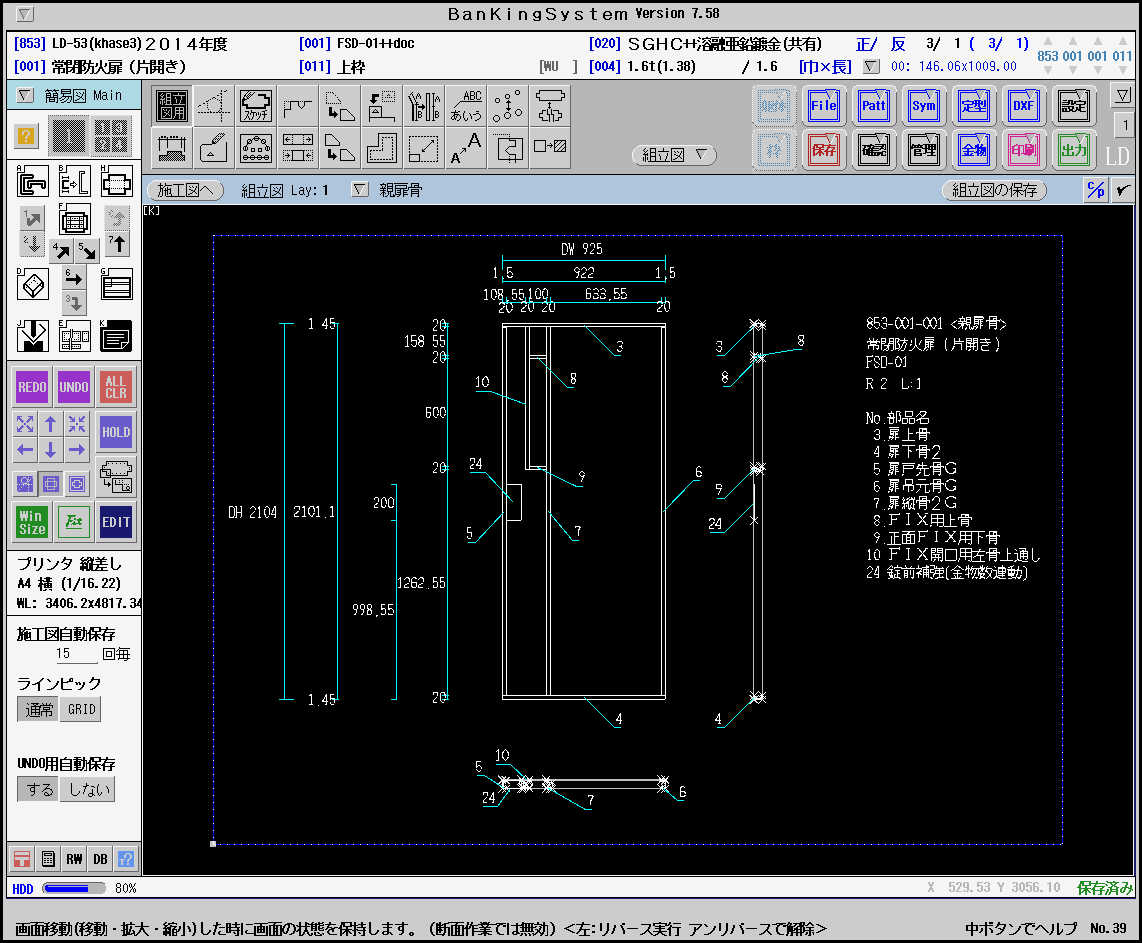Click the auto-save count field showing 15
The width and height of the screenshot is (1142, 943).
76,654
